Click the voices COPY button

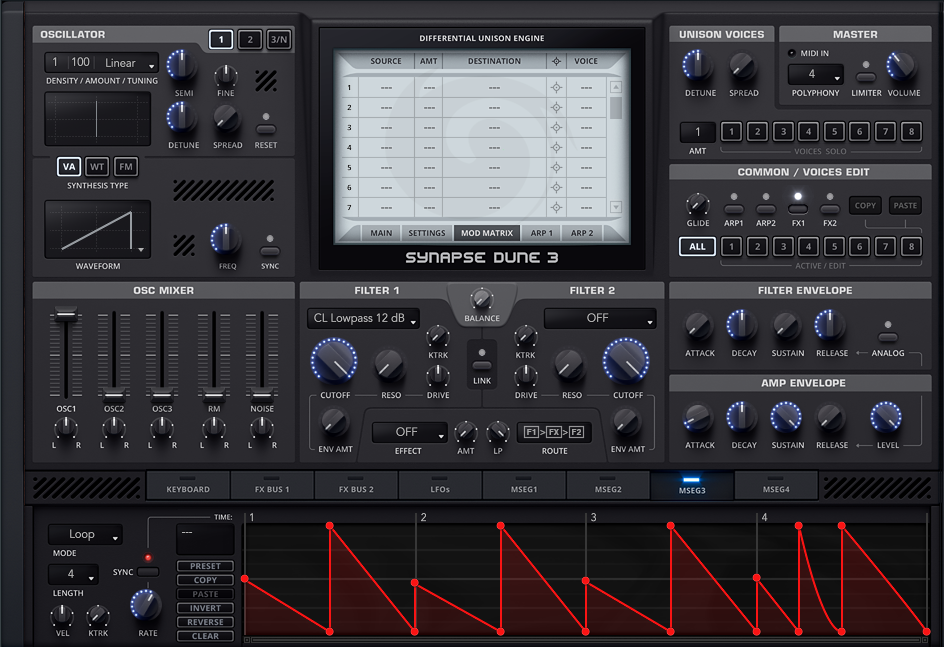tap(865, 205)
